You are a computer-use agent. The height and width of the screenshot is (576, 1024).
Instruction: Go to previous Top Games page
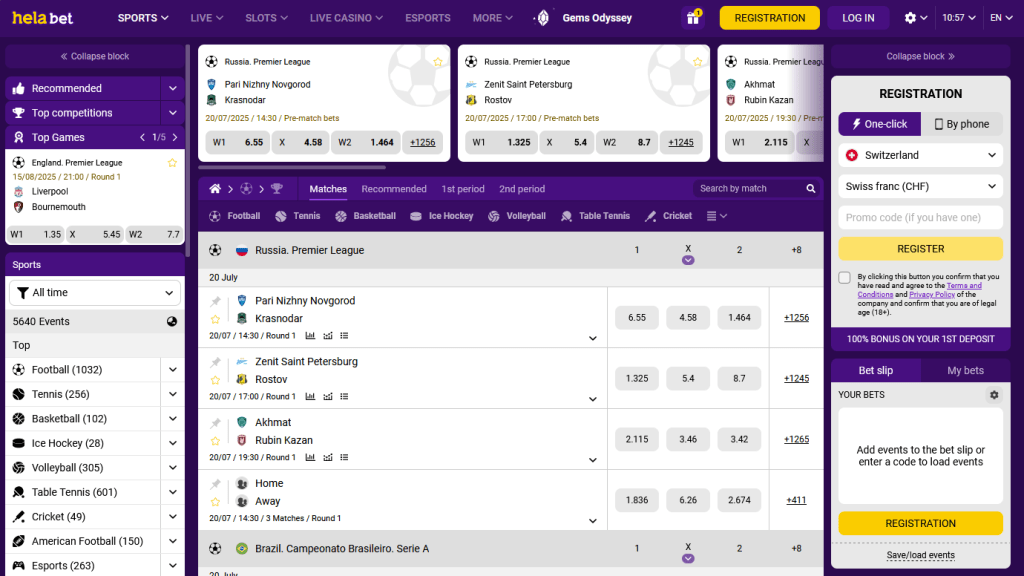tap(142, 138)
